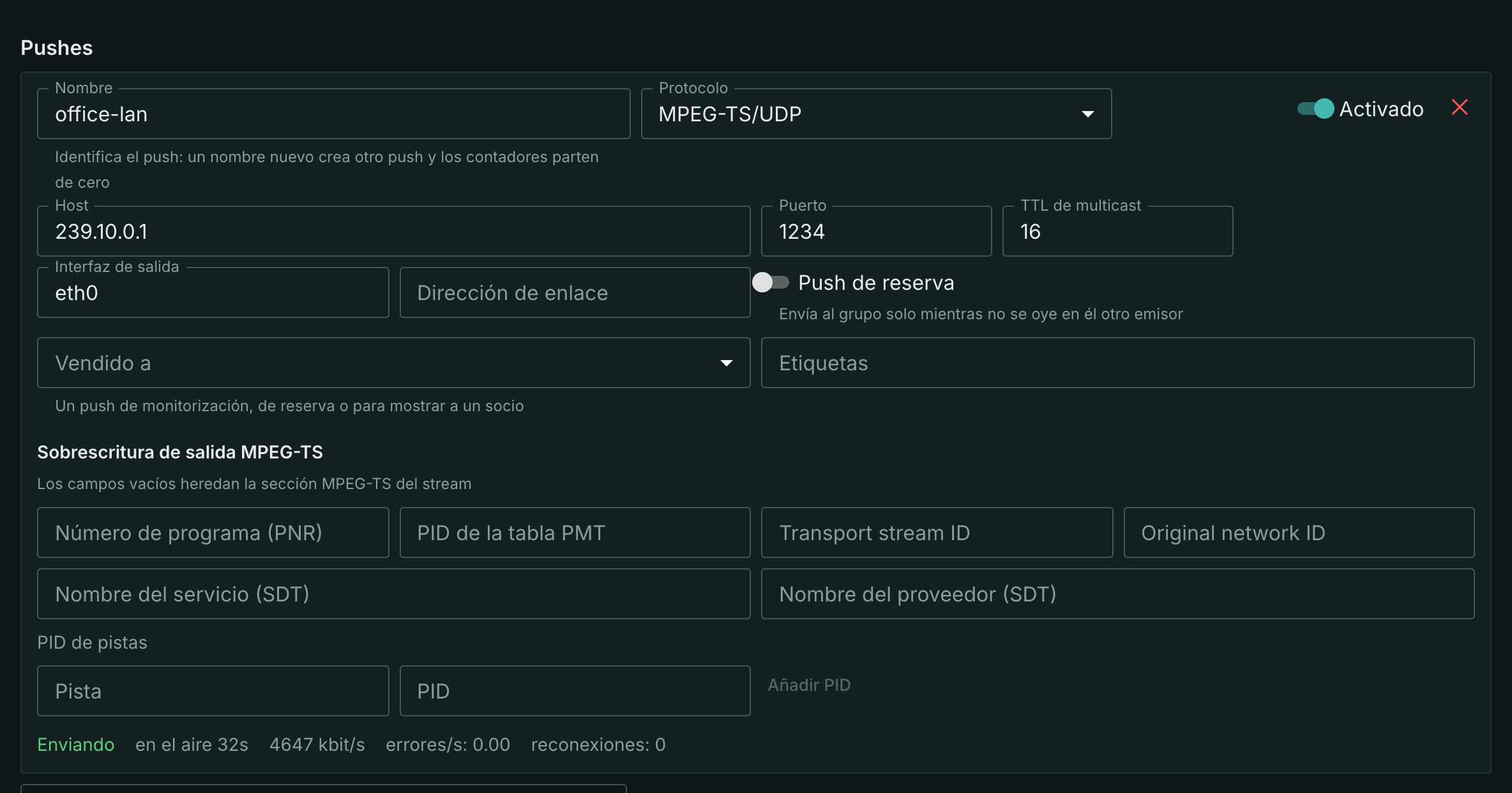The width and height of the screenshot is (1512, 793).
Task: Click the errores/s: 0.00 counter
Action: click(448, 744)
